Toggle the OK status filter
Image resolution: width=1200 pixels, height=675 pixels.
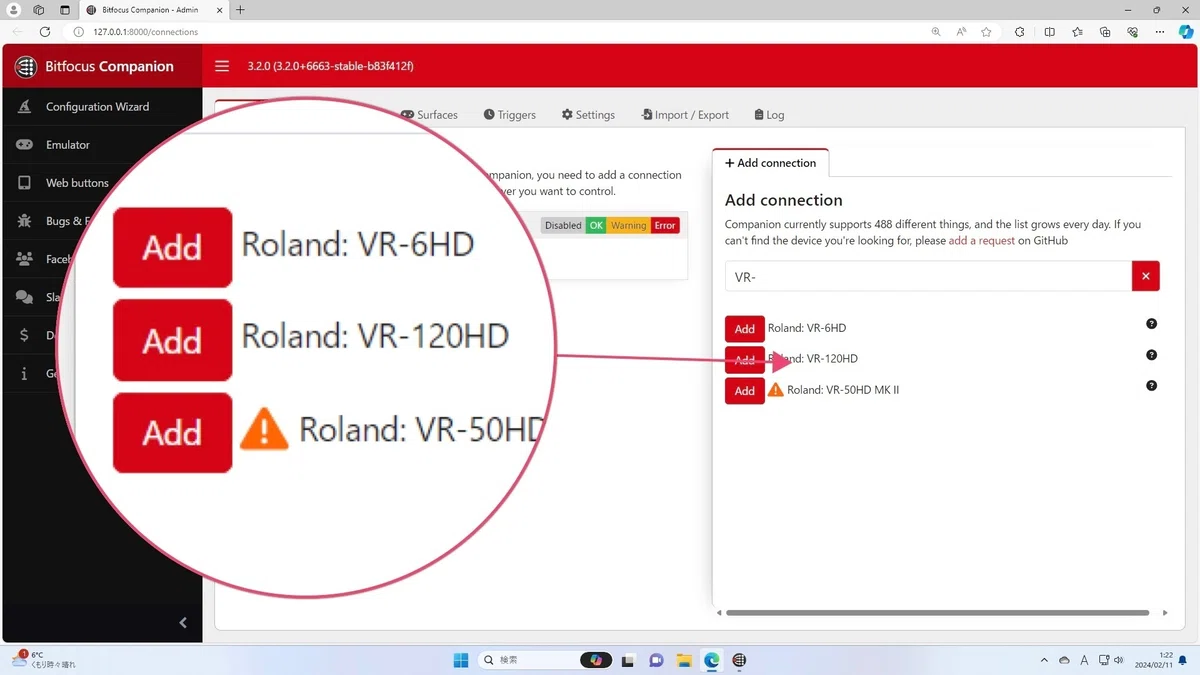(x=596, y=226)
